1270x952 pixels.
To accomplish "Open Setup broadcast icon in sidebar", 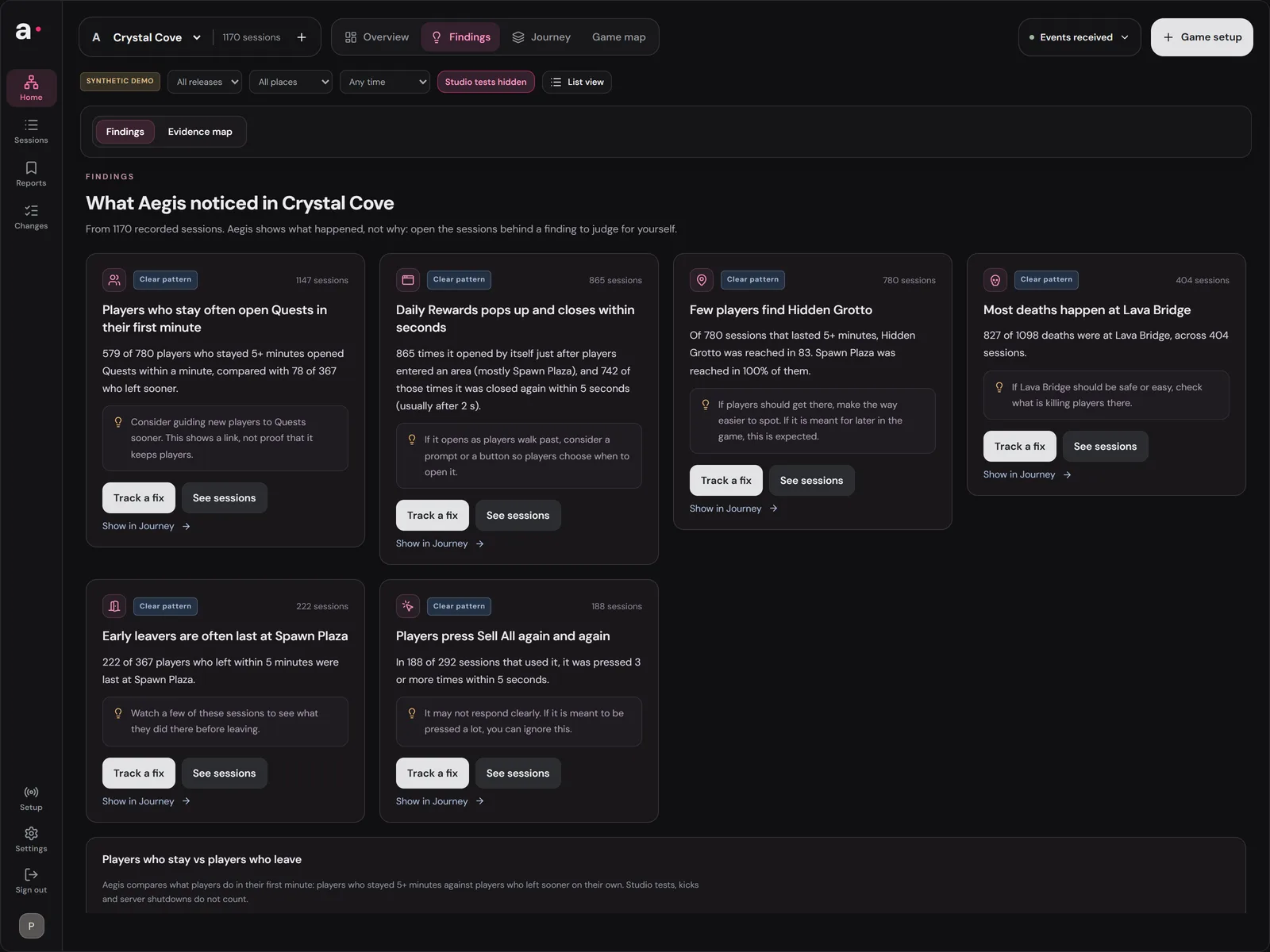I will click(31, 798).
